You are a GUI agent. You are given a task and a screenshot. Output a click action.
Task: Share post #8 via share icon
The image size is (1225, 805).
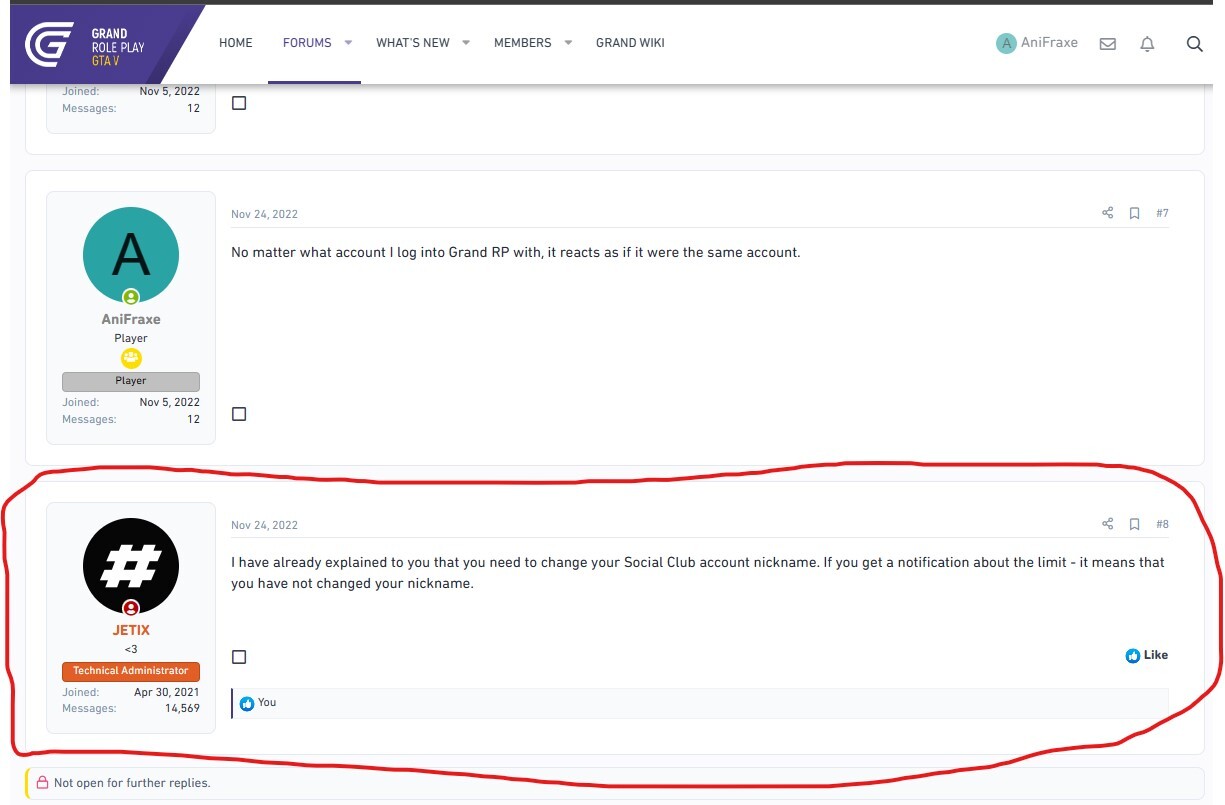[x=1107, y=524]
